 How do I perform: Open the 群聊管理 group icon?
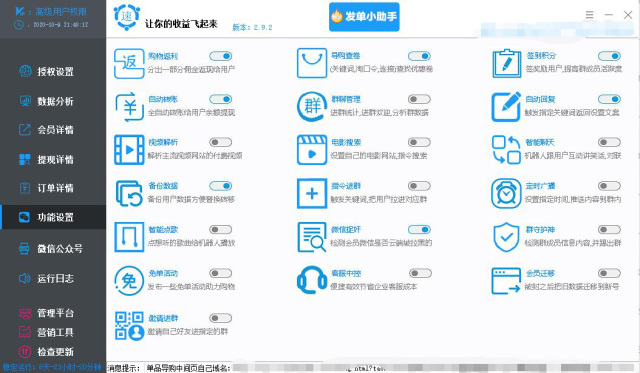tap(312, 107)
